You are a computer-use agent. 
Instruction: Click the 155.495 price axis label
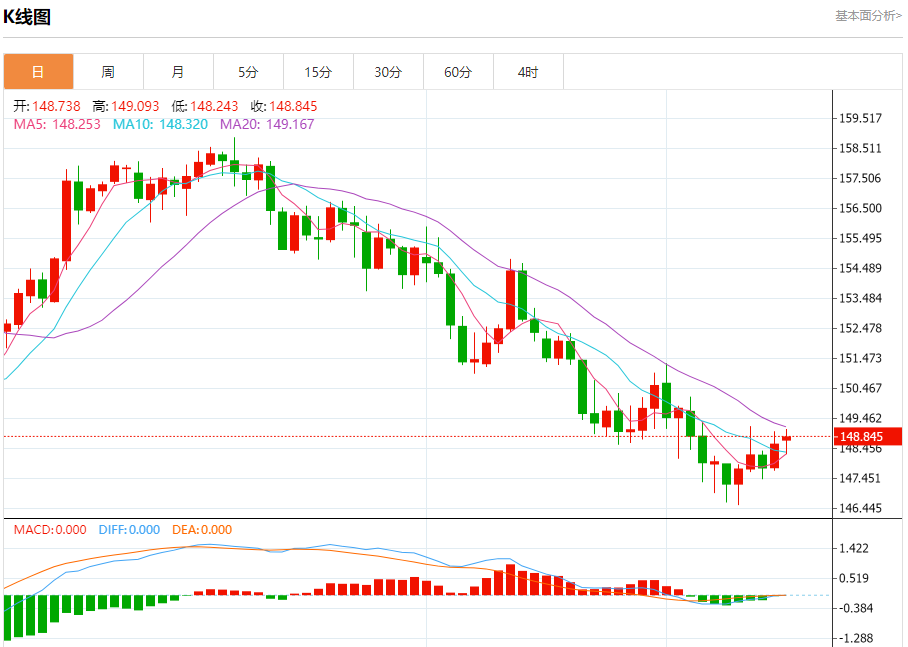point(861,238)
